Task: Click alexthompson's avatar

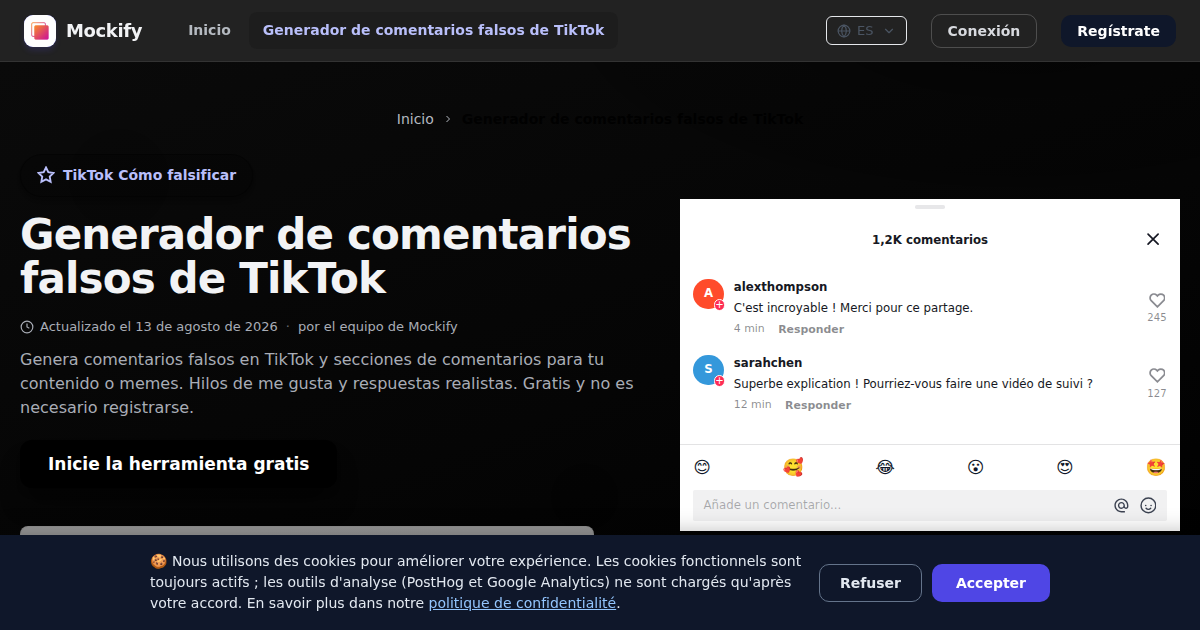Action: point(708,294)
